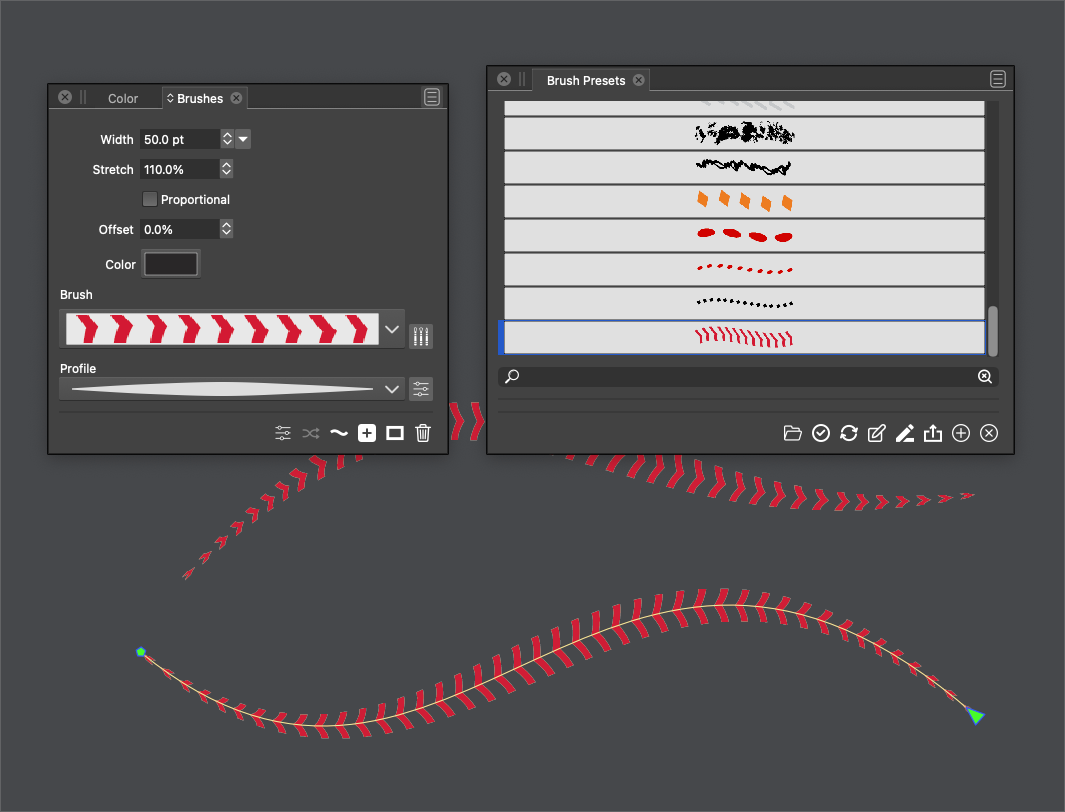Viewport: 1065px width, 812px height.
Task: Switch to the Color tab
Action: point(123,98)
